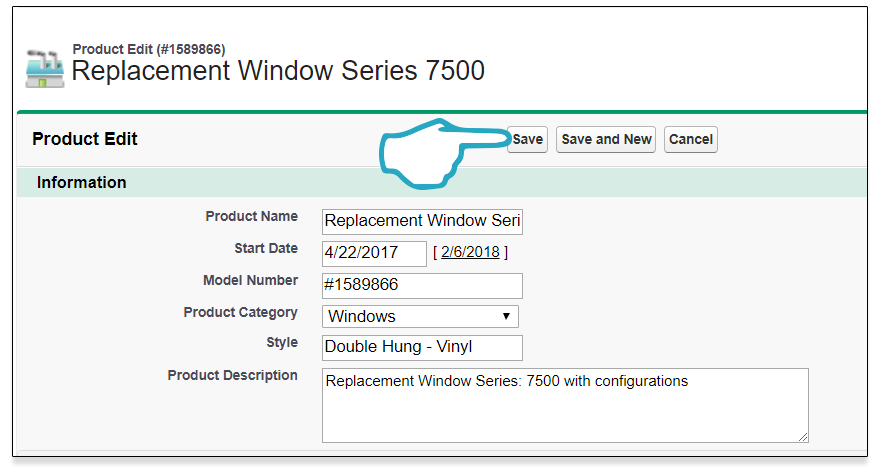This screenshot has height=474, width=881.
Task: Click the Save and New button
Action: pyautogui.click(x=606, y=139)
